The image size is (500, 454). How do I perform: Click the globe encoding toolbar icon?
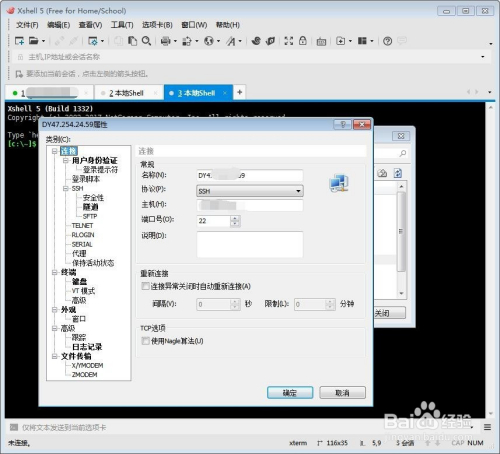coord(209,41)
